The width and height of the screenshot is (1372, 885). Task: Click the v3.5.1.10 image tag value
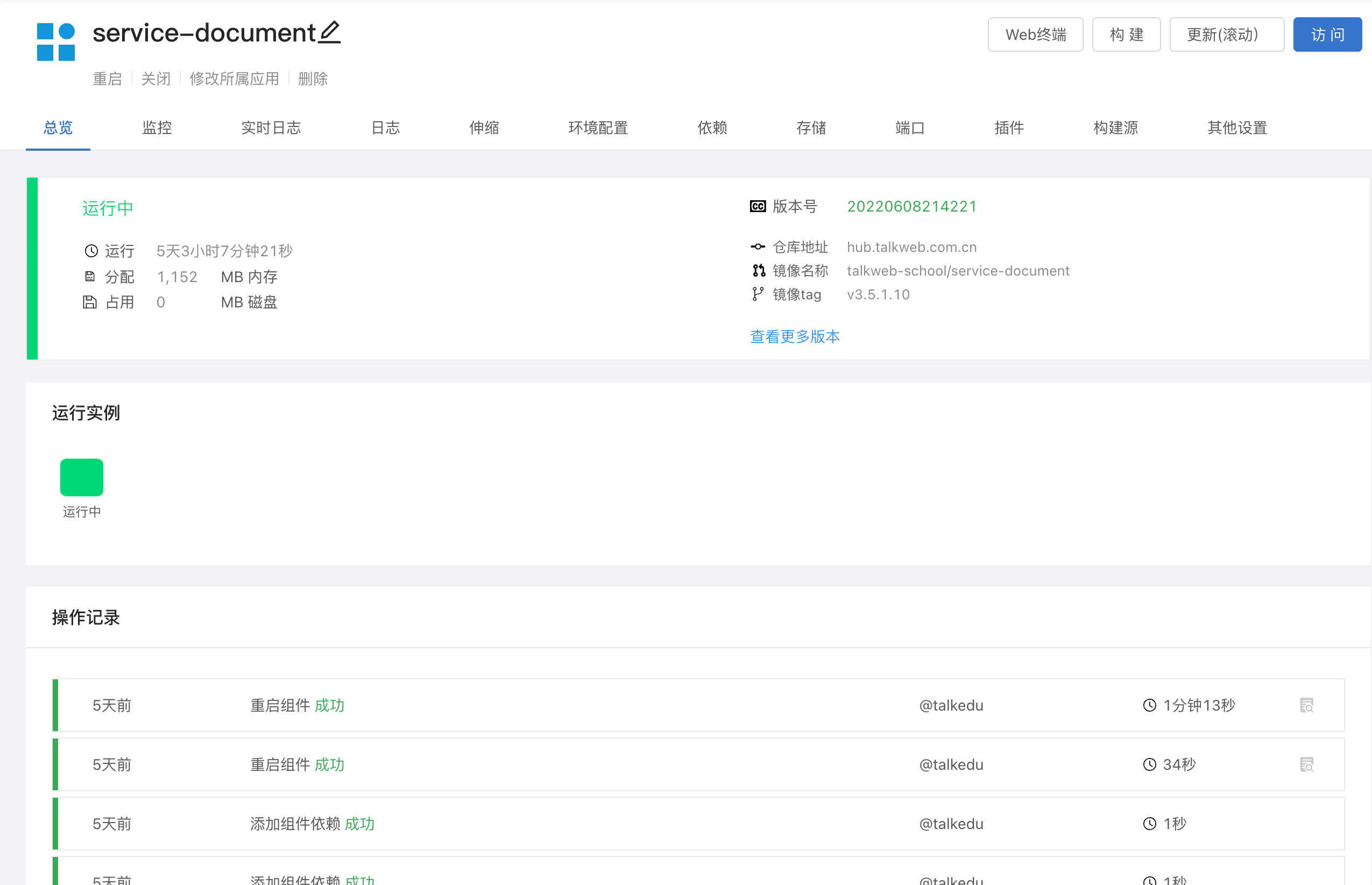tap(878, 294)
